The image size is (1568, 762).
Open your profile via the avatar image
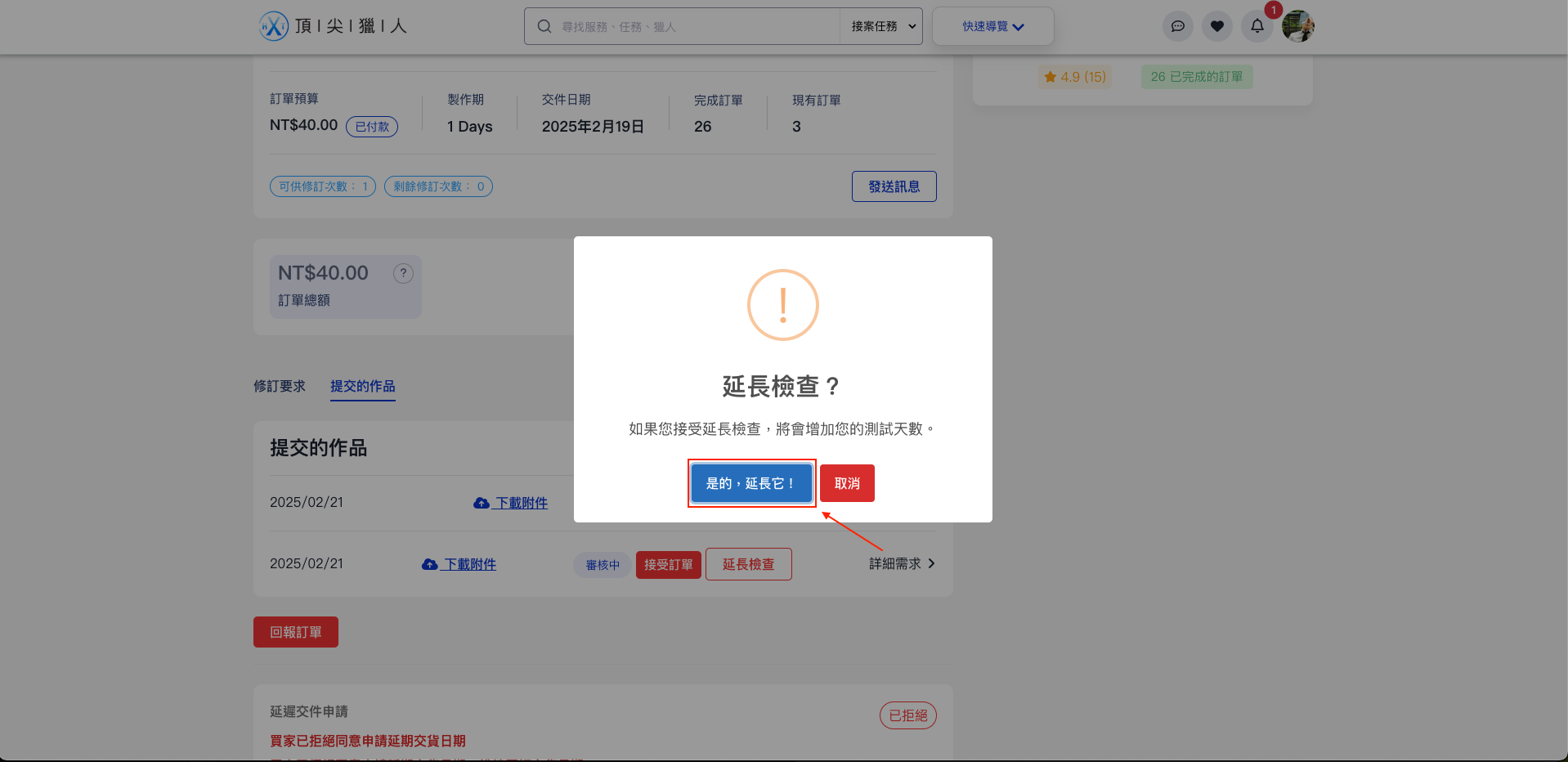[1297, 25]
